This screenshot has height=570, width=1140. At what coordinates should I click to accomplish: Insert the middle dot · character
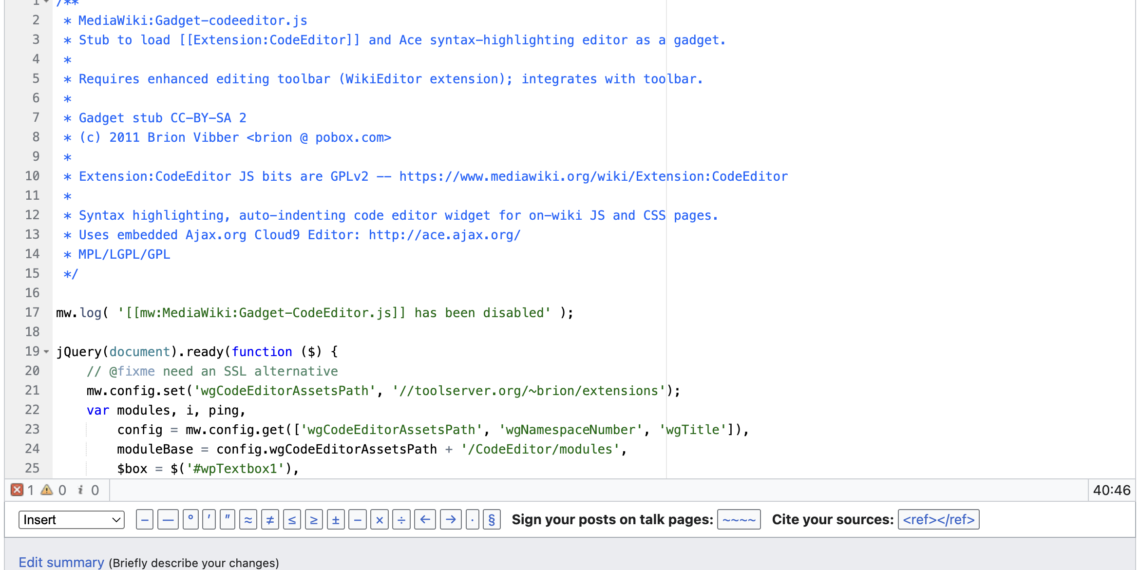pyautogui.click(x=473, y=520)
